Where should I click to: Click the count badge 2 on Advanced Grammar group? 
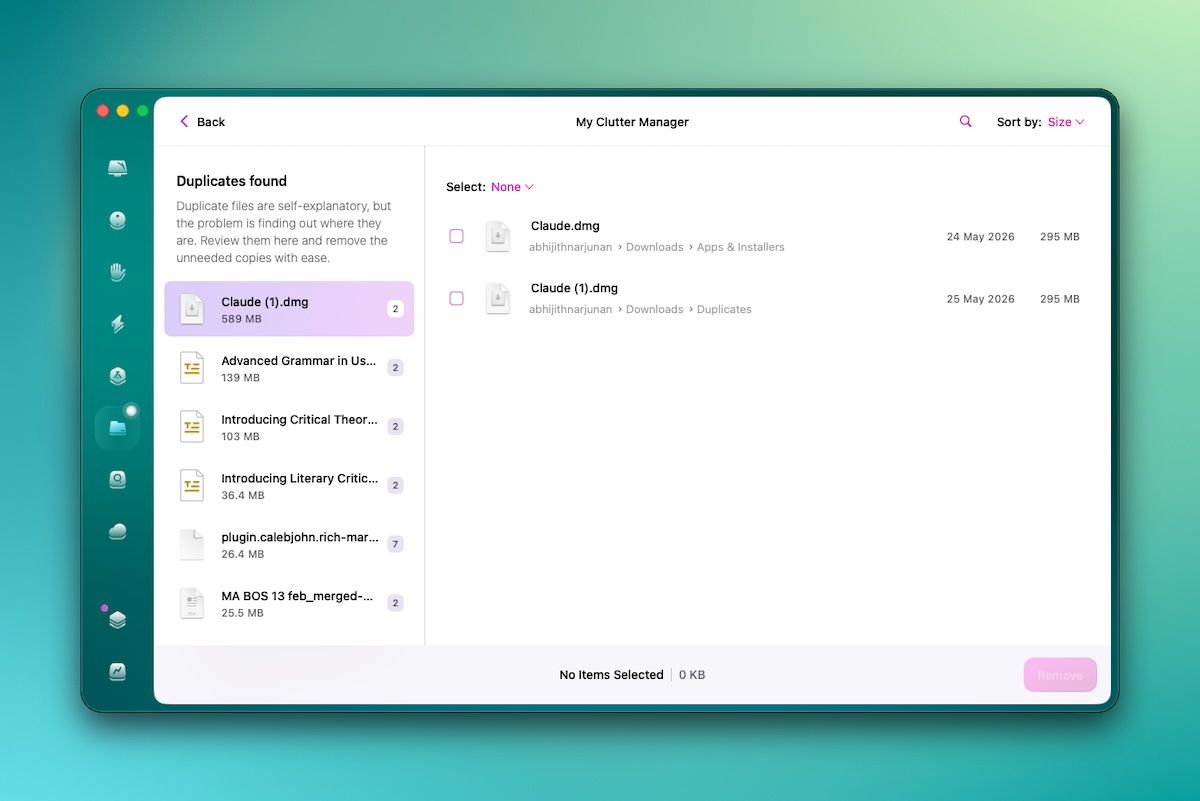[396, 368]
